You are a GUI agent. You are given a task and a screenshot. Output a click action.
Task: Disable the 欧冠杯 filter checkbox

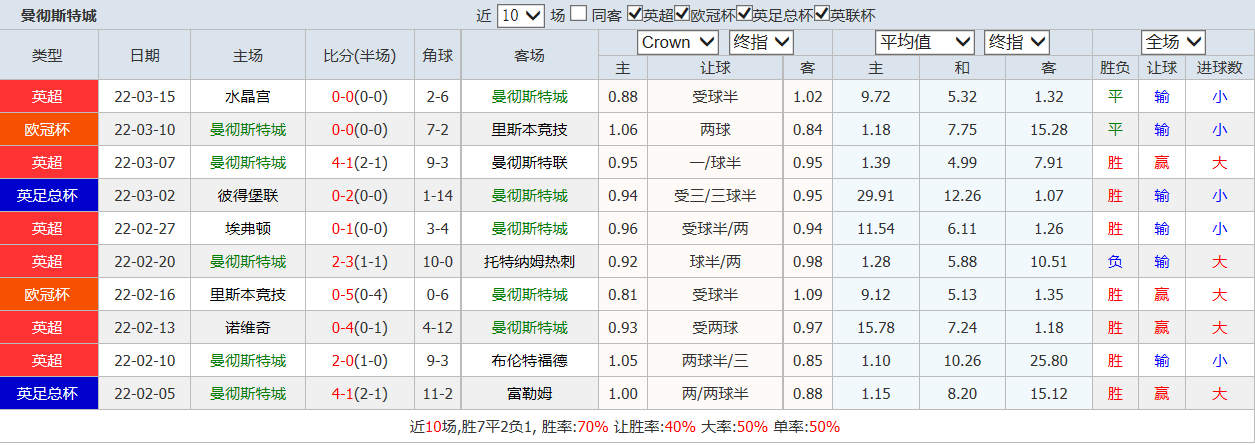click(x=683, y=15)
